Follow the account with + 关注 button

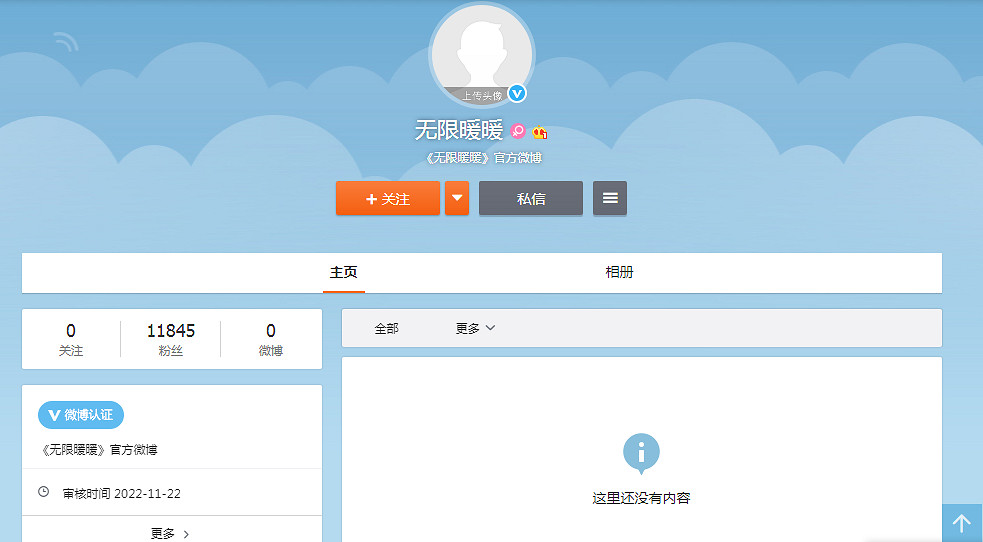point(387,198)
